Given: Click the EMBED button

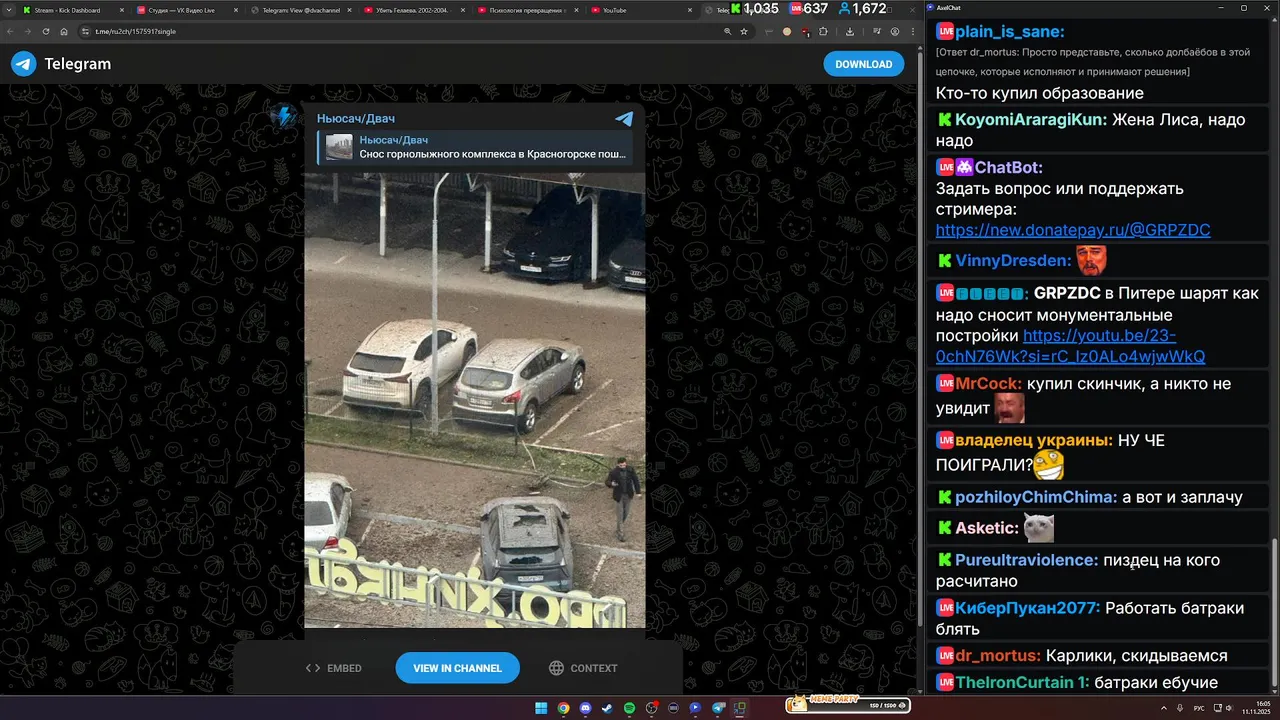Looking at the screenshot, I should point(334,668).
